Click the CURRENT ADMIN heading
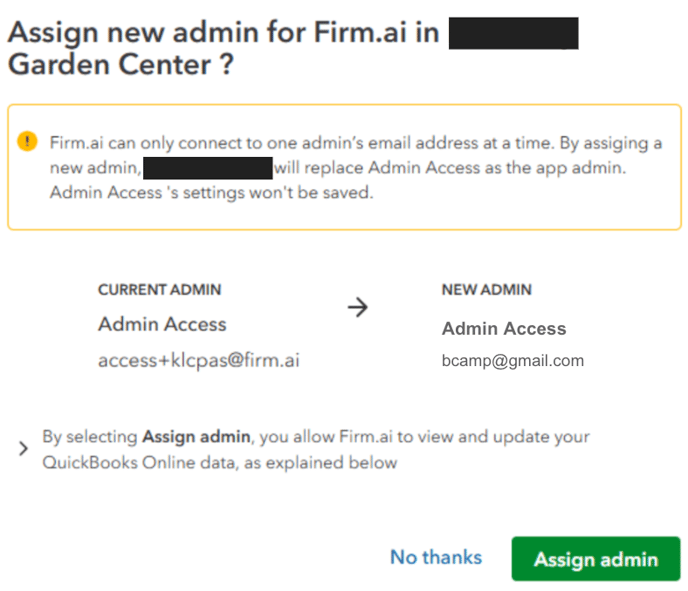688x591 pixels. coord(159,290)
